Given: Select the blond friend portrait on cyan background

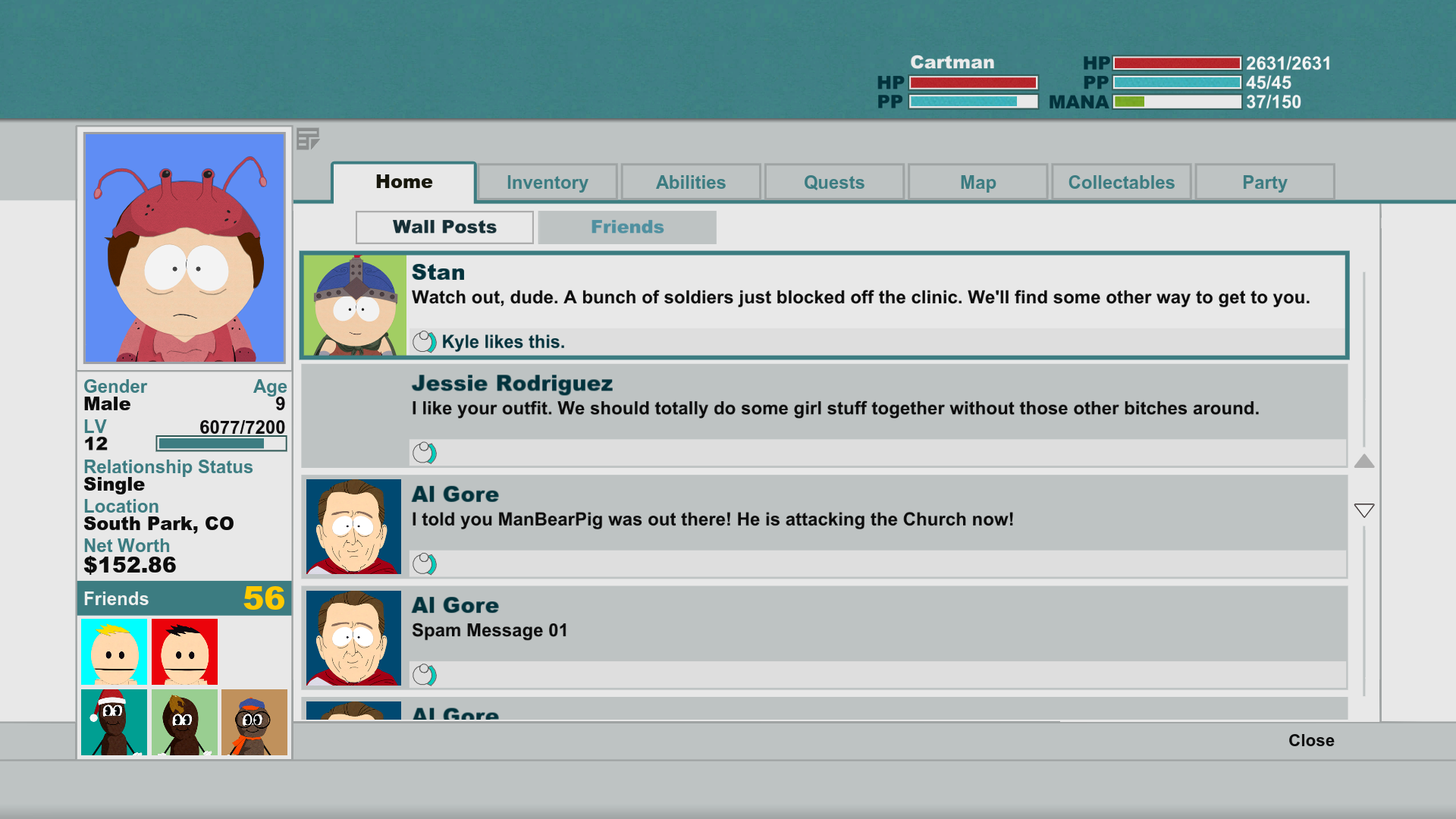Looking at the screenshot, I should (115, 651).
